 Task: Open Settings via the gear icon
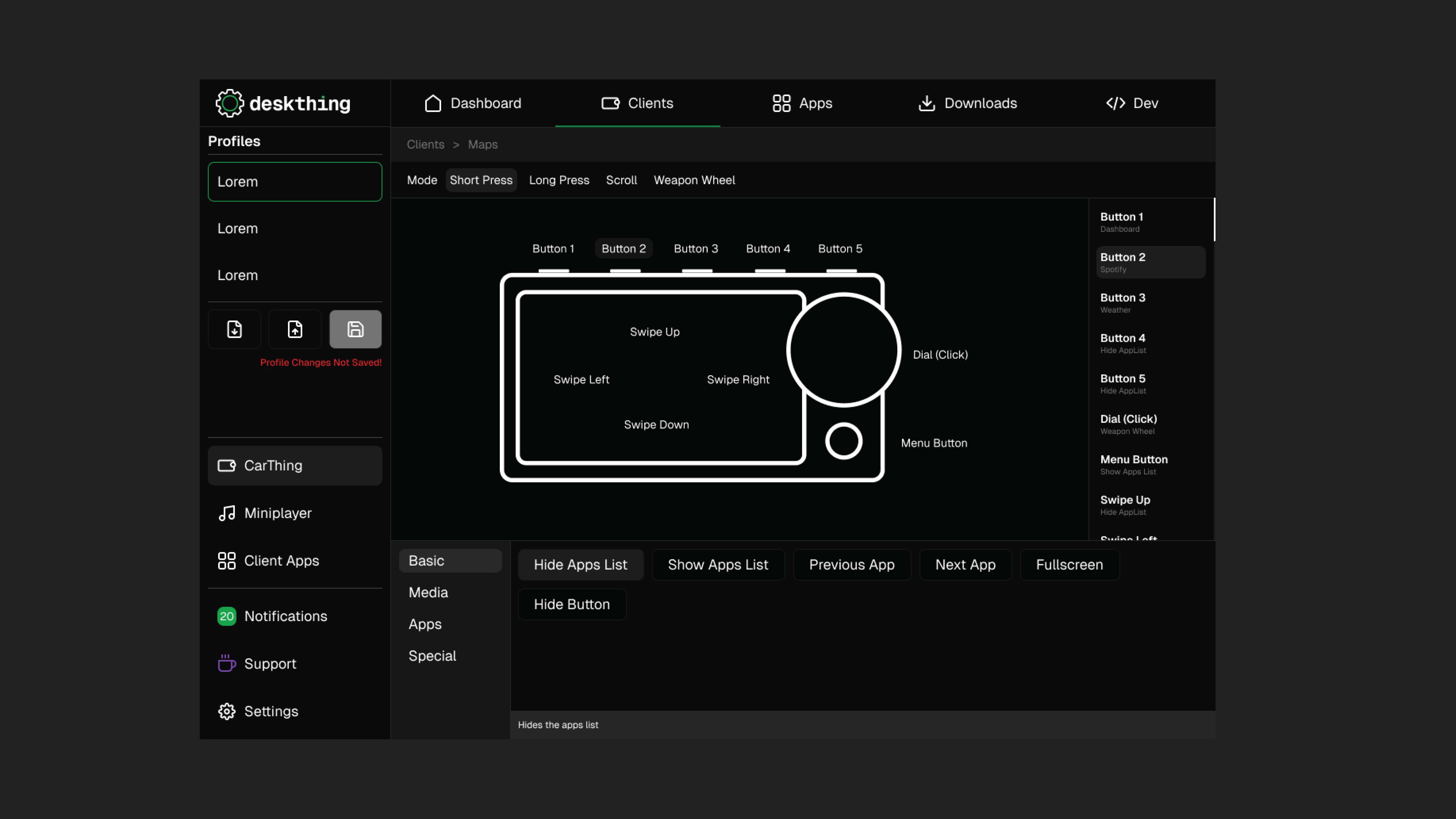click(227, 711)
